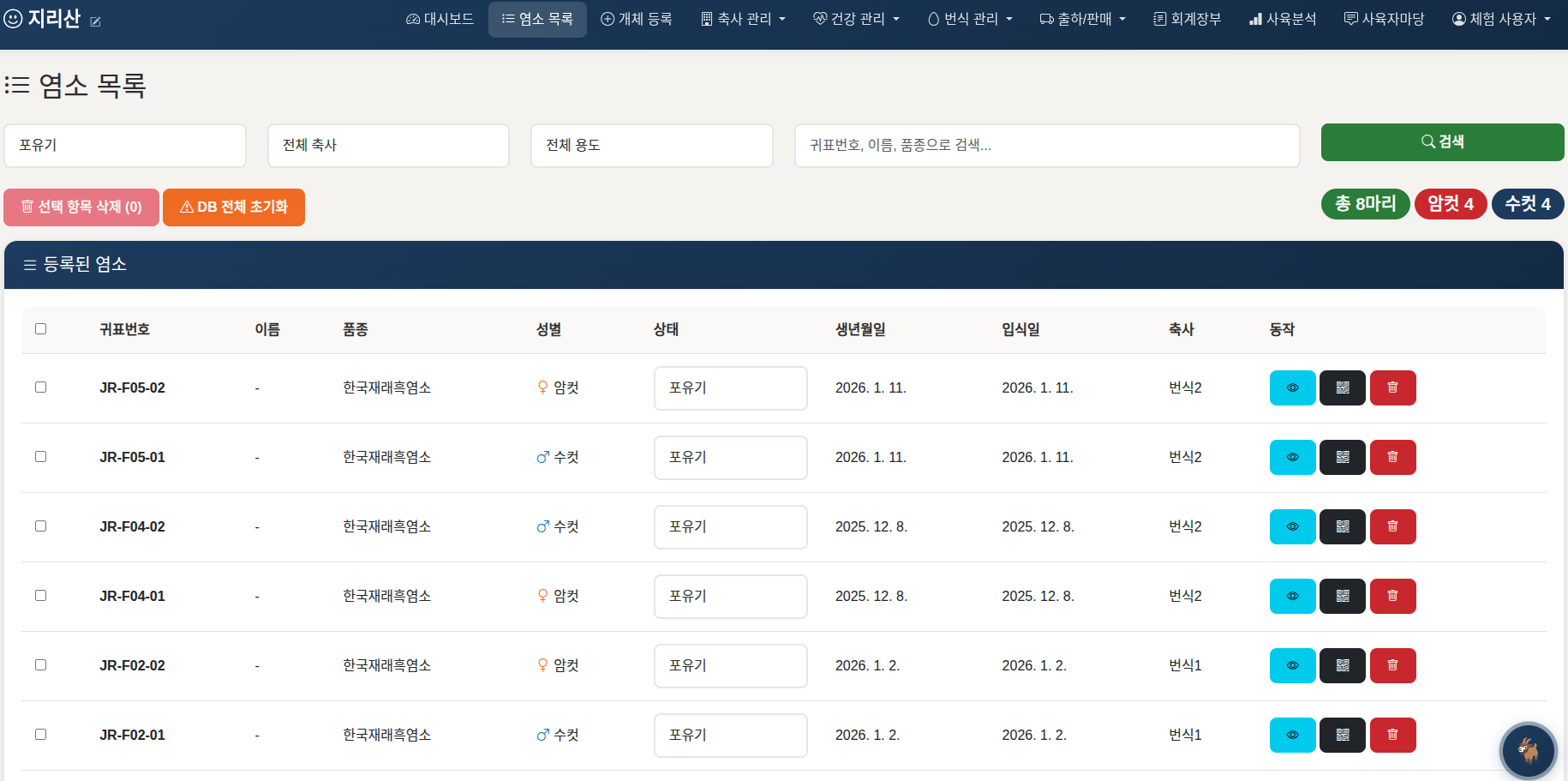
Task: Open the QR code for JR-F05-01
Action: [1342, 457]
